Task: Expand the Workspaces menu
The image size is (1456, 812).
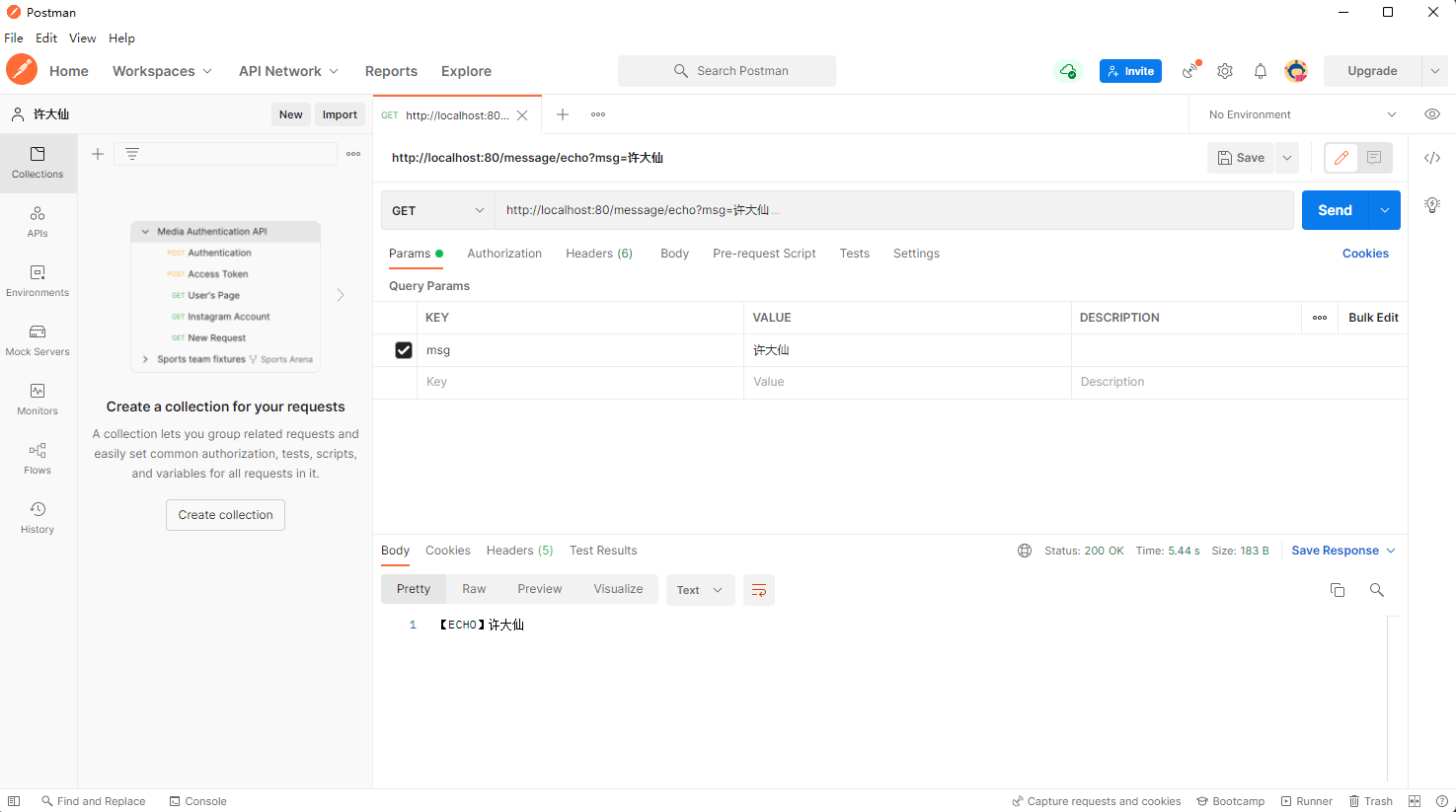Action: pyautogui.click(x=163, y=71)
